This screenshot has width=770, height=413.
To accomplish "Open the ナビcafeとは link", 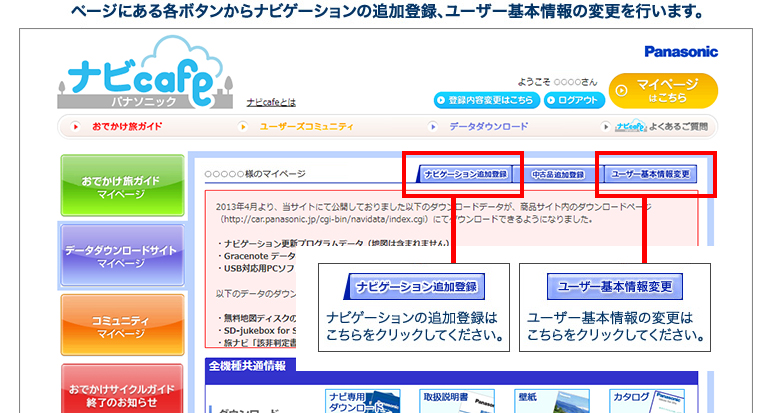I will point(271,102).
